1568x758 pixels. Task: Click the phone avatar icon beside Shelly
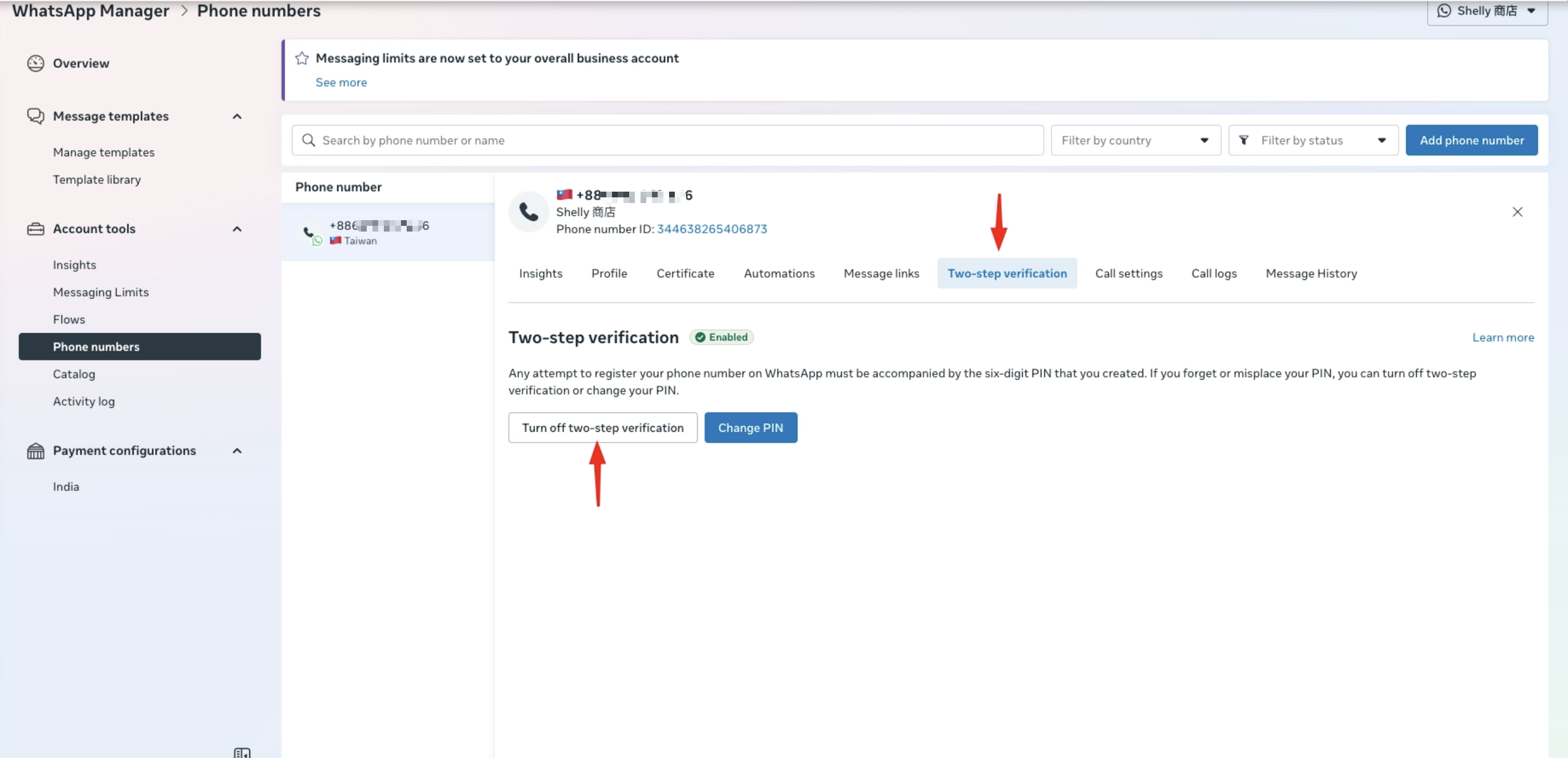[528, 212]
